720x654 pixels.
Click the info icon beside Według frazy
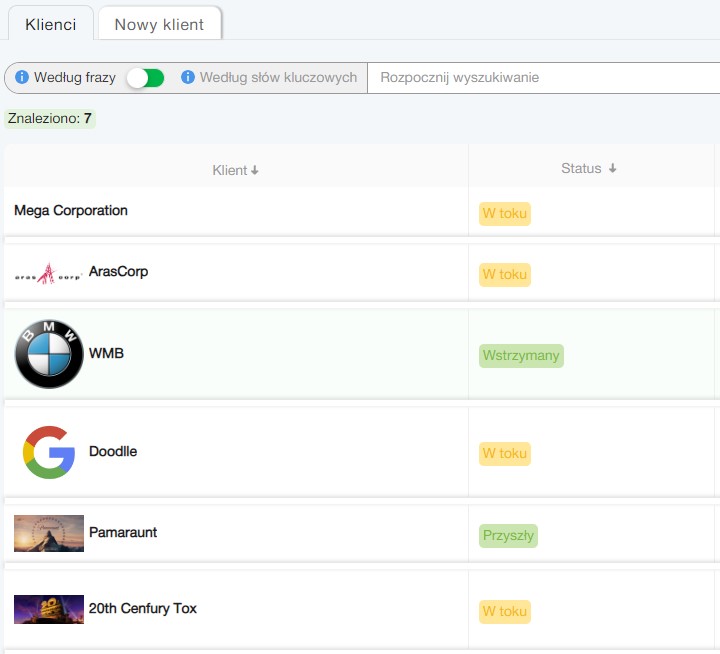click(x=22, y=77)
